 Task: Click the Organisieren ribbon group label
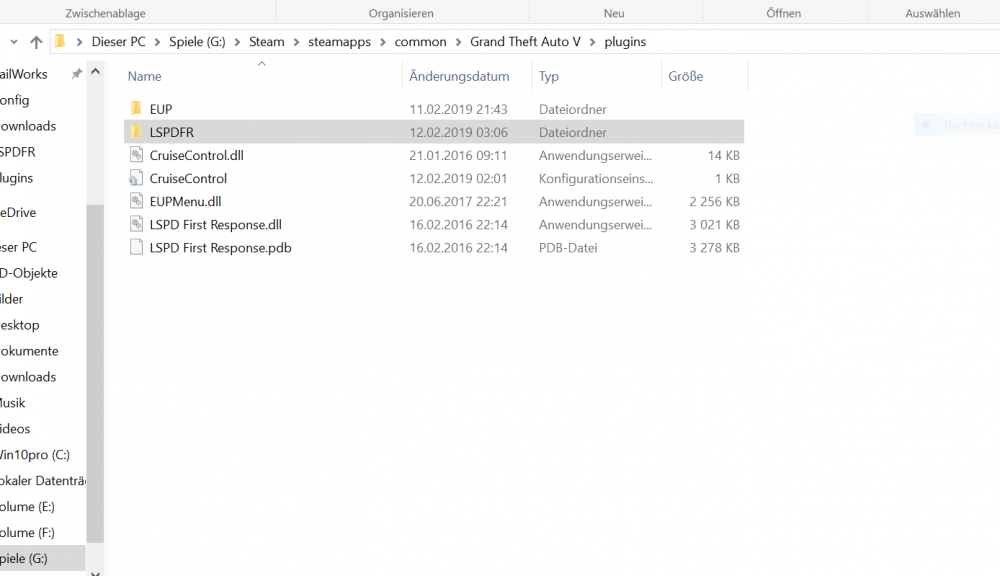point(401,13)
